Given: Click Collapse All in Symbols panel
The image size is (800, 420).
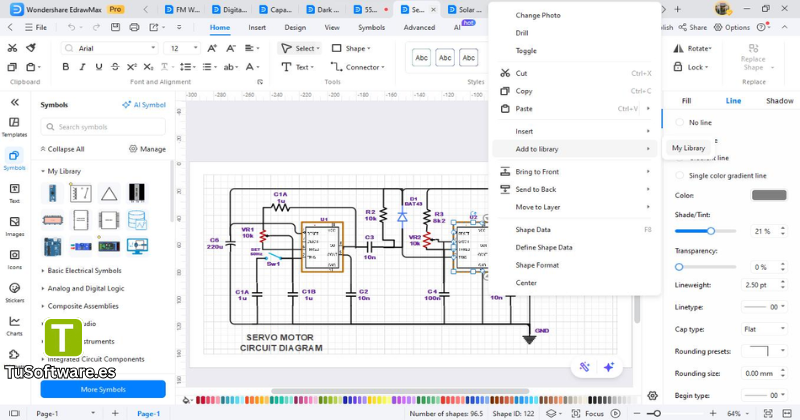Looking at the screenshot, I should point(62,149).
